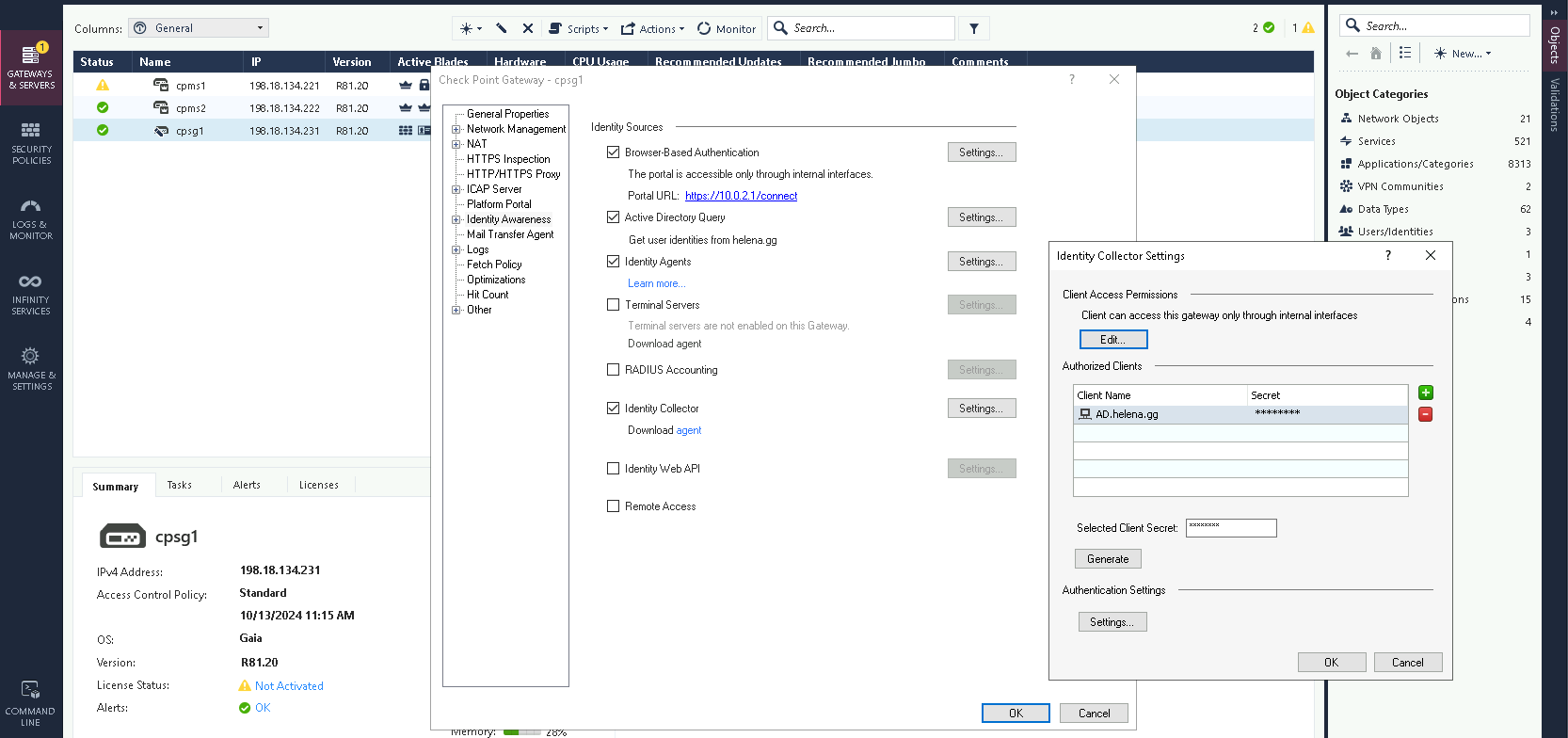Expand the Network Management tree node
The width and height of the screenshot is (1568, 738).
pyautogui.click(x=456, y=130)
